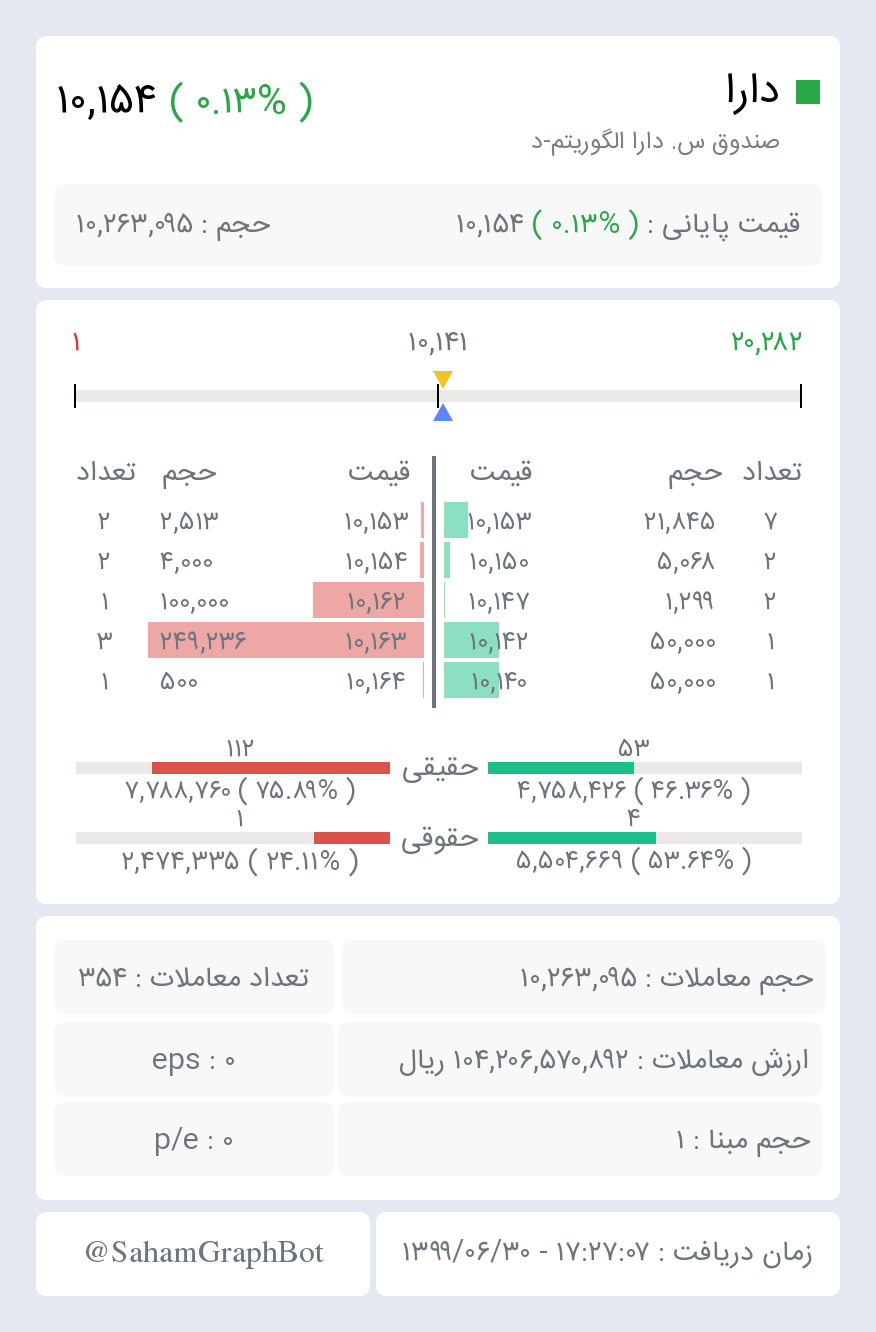
Task: Click the maximum price label 20,282
Action: tap(767, 342)
